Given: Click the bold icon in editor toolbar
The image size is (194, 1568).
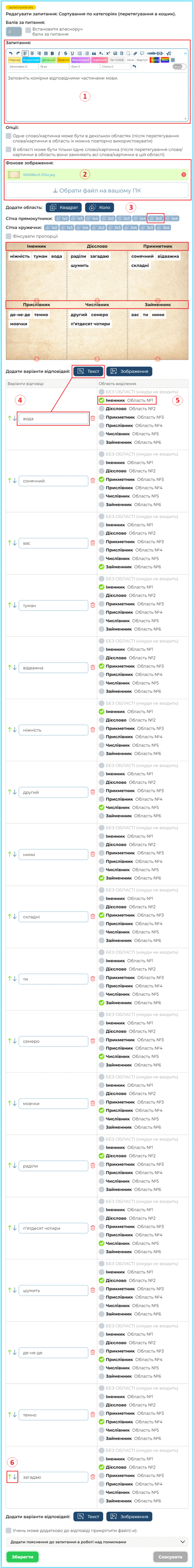Looking at the screenshot, I should click(x=52, y=54).
